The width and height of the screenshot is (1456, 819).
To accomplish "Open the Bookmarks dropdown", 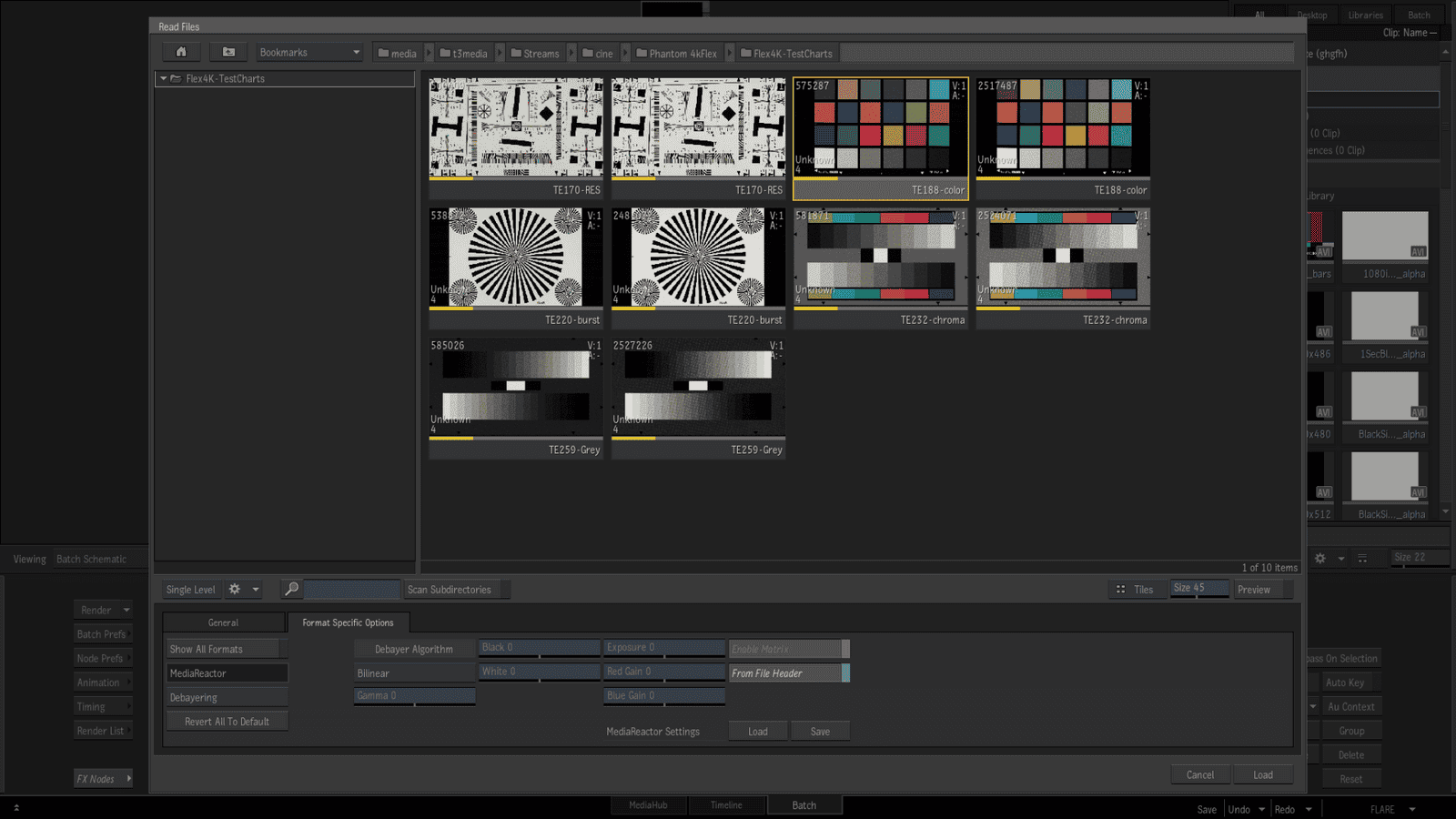I will click(x=308, y=53).
